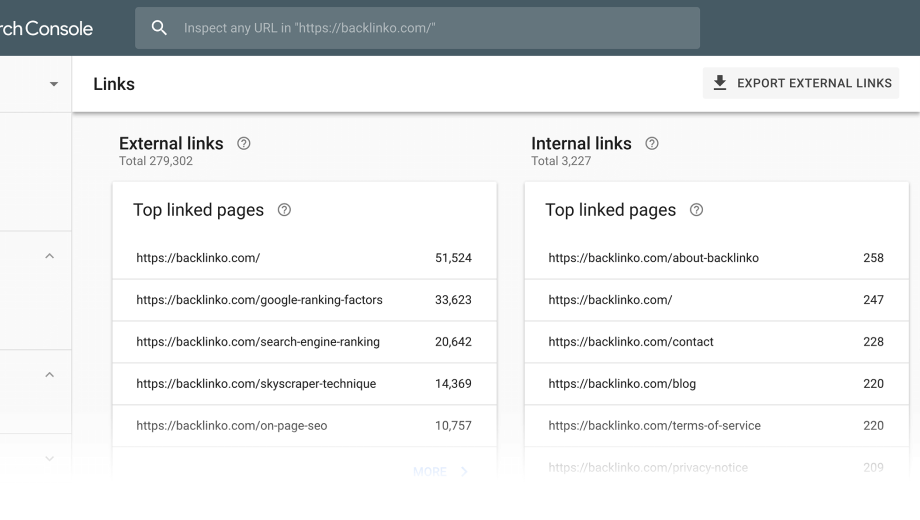Collapse the middle sidebar section chevron
Screen dimensions: 920x520
point(50,374)
